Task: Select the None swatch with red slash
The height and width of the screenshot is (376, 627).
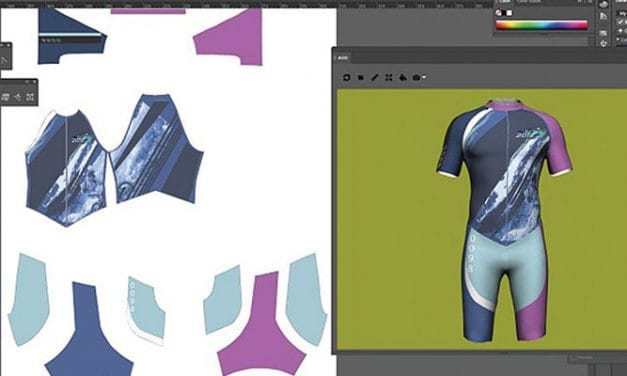Action: [x=498, y=13]
